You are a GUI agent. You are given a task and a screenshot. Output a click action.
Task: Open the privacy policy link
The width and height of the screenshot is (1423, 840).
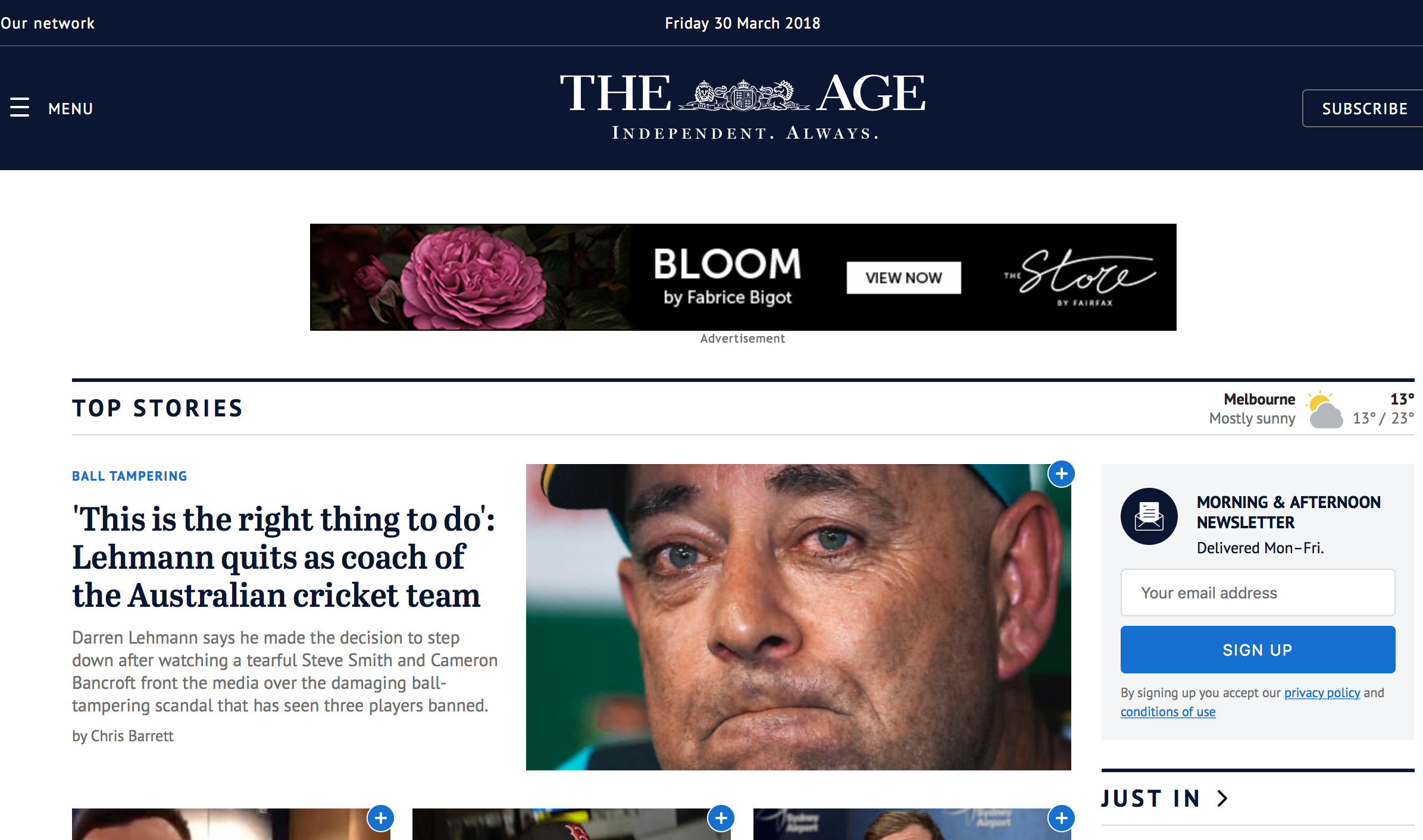pyautogui.click(x=1322, y=692)
